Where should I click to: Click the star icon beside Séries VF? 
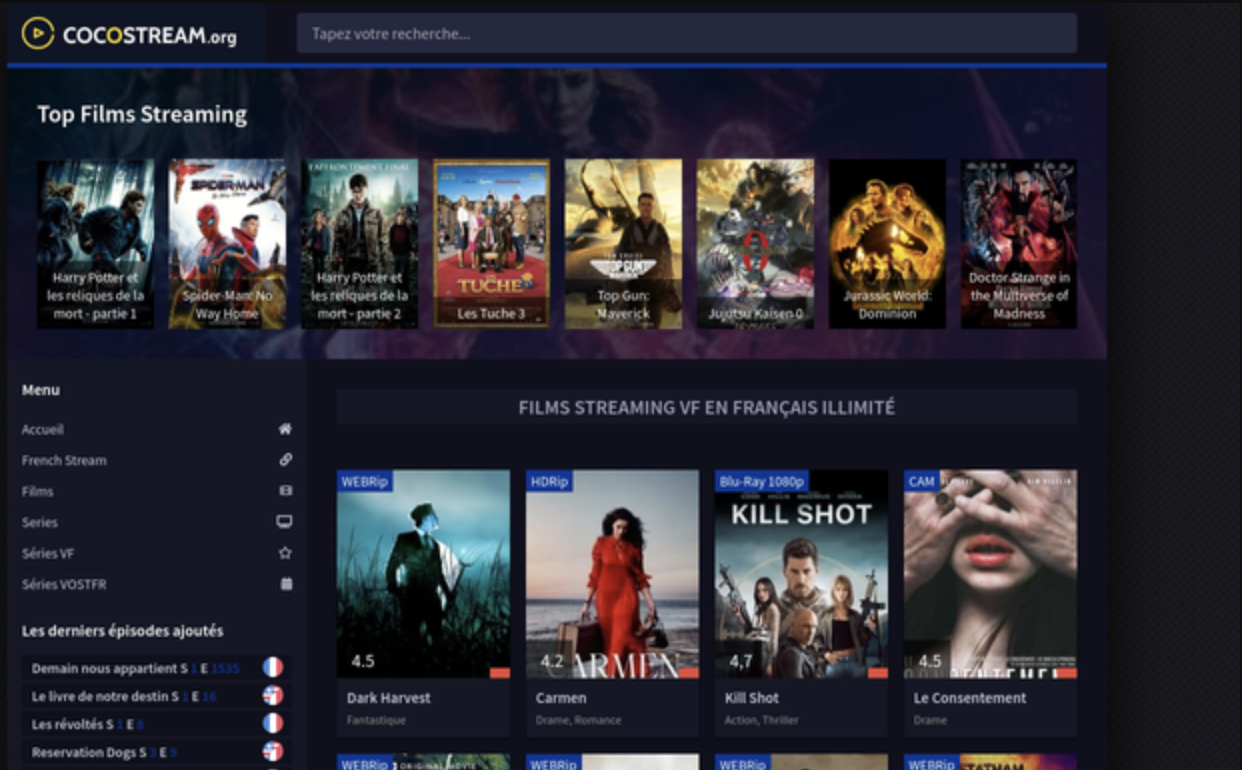tap(285, 553)
